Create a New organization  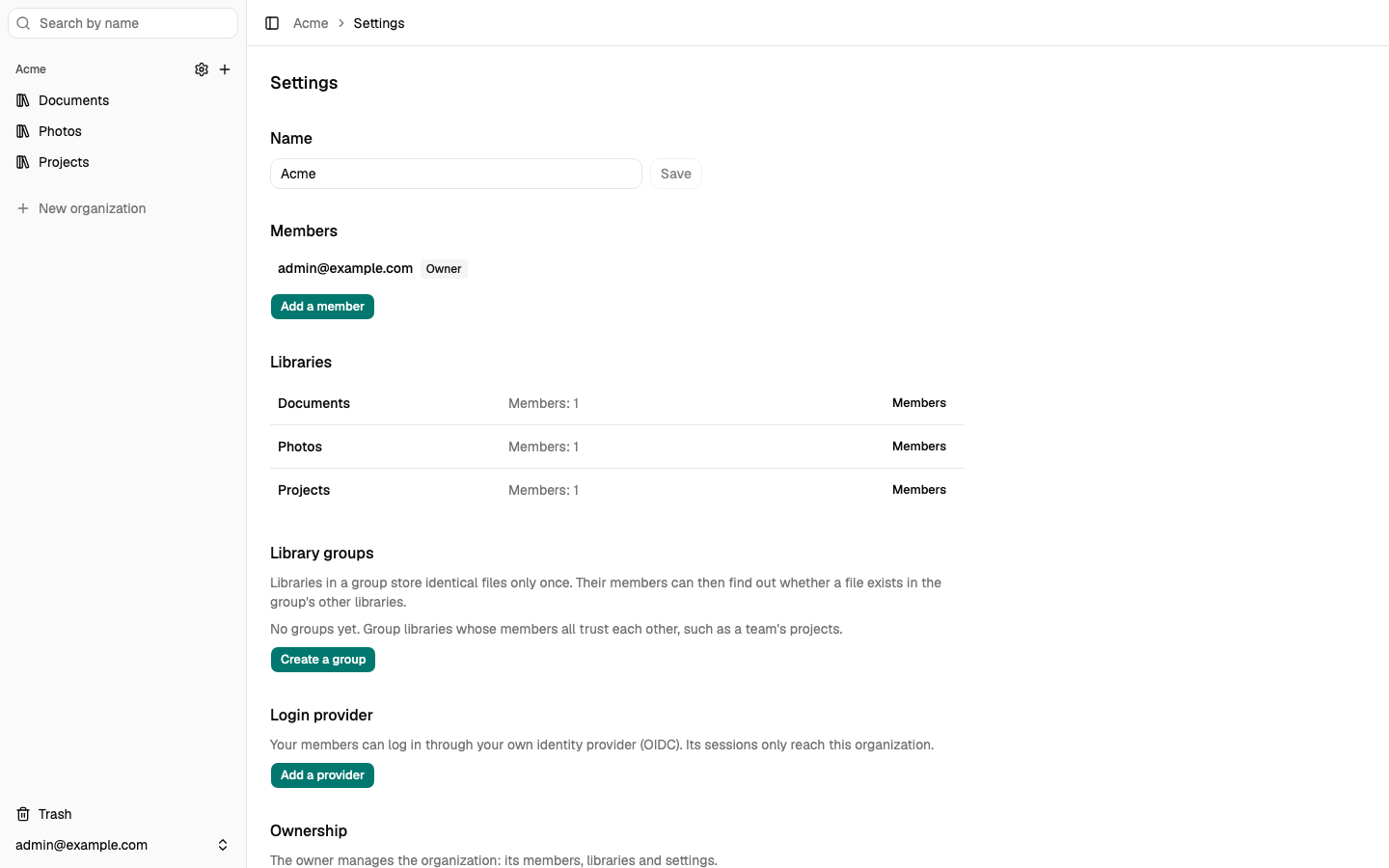coord(123,208)
